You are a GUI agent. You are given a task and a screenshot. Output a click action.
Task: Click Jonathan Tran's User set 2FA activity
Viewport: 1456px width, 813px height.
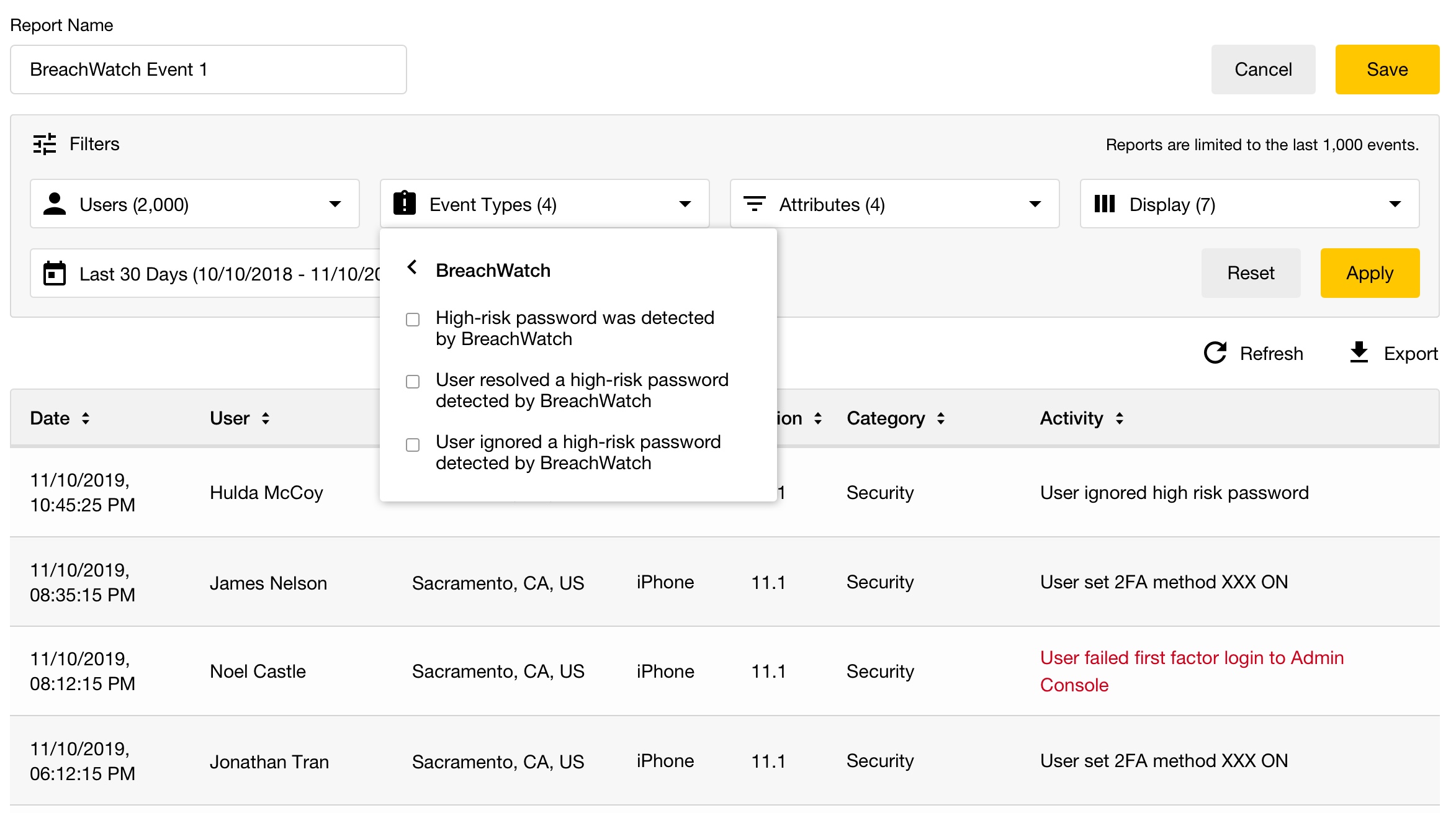[x=1164, y=761]
